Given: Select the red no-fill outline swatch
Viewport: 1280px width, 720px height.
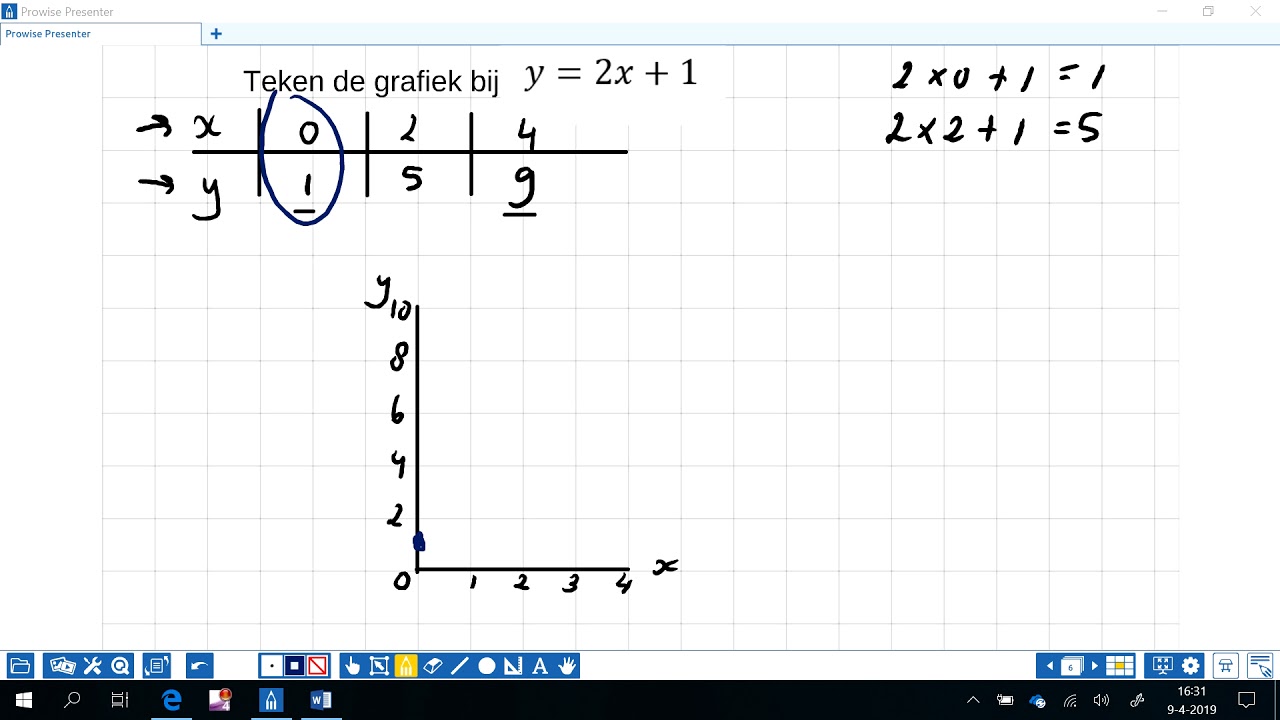Looking at the screenshot, I should click(317, 666).
